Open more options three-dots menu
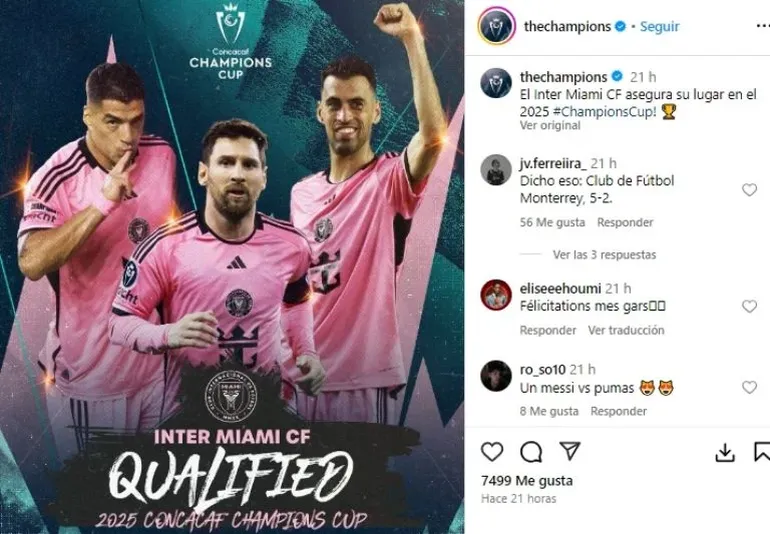770x534 pixels. coord(763,27)
